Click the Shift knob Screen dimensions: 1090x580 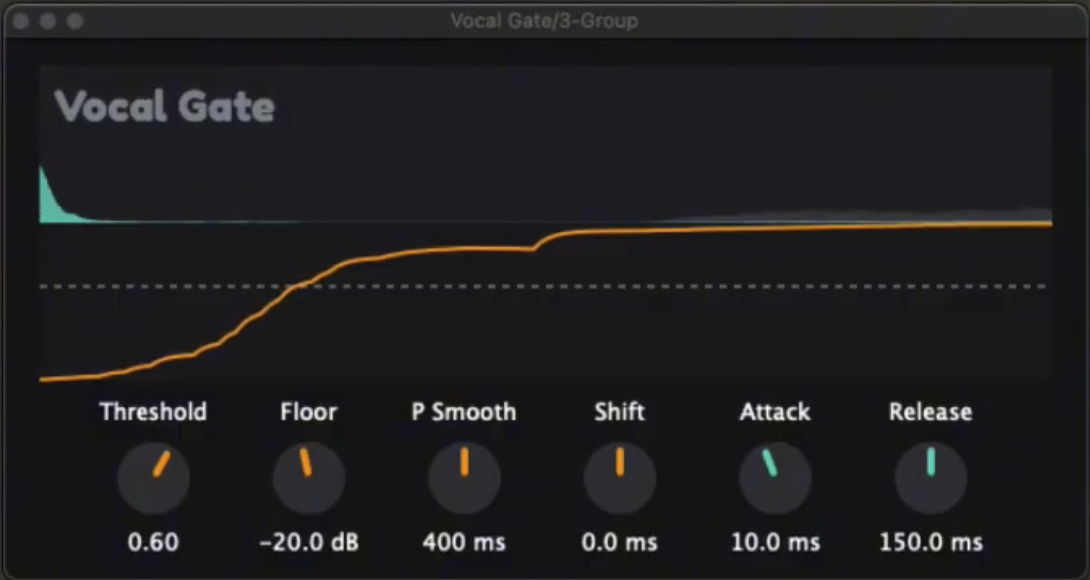coord(620,478)
